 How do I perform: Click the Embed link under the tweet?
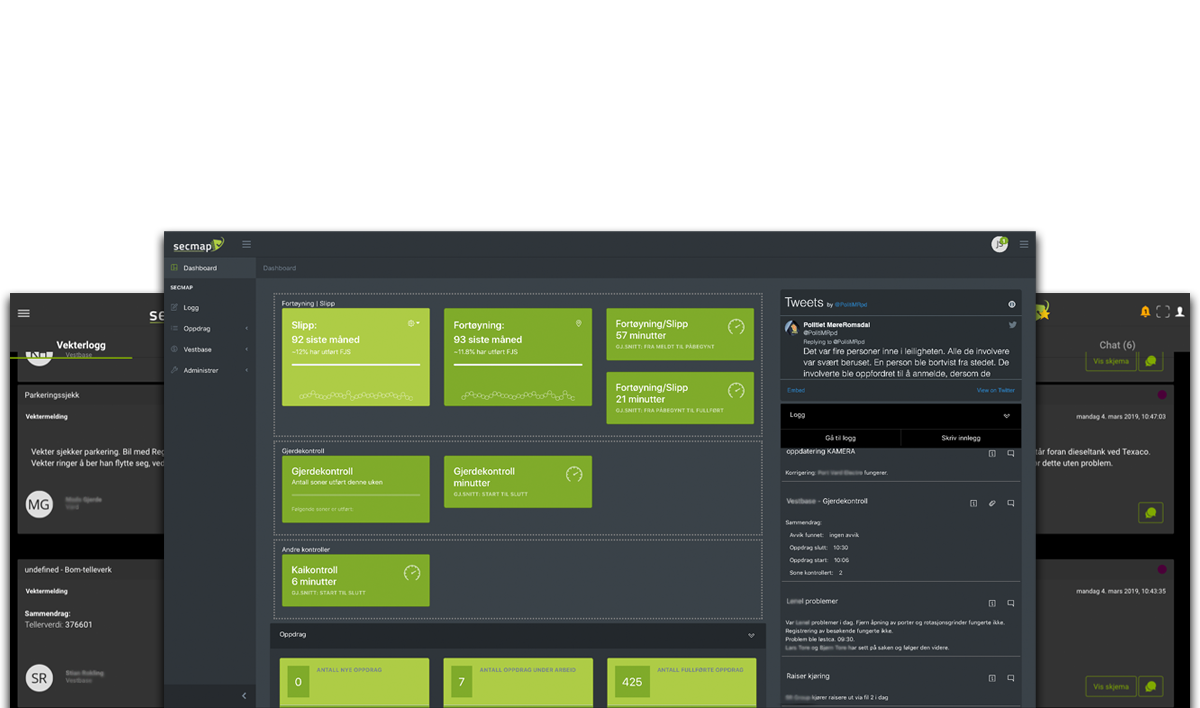coord(796,390)
